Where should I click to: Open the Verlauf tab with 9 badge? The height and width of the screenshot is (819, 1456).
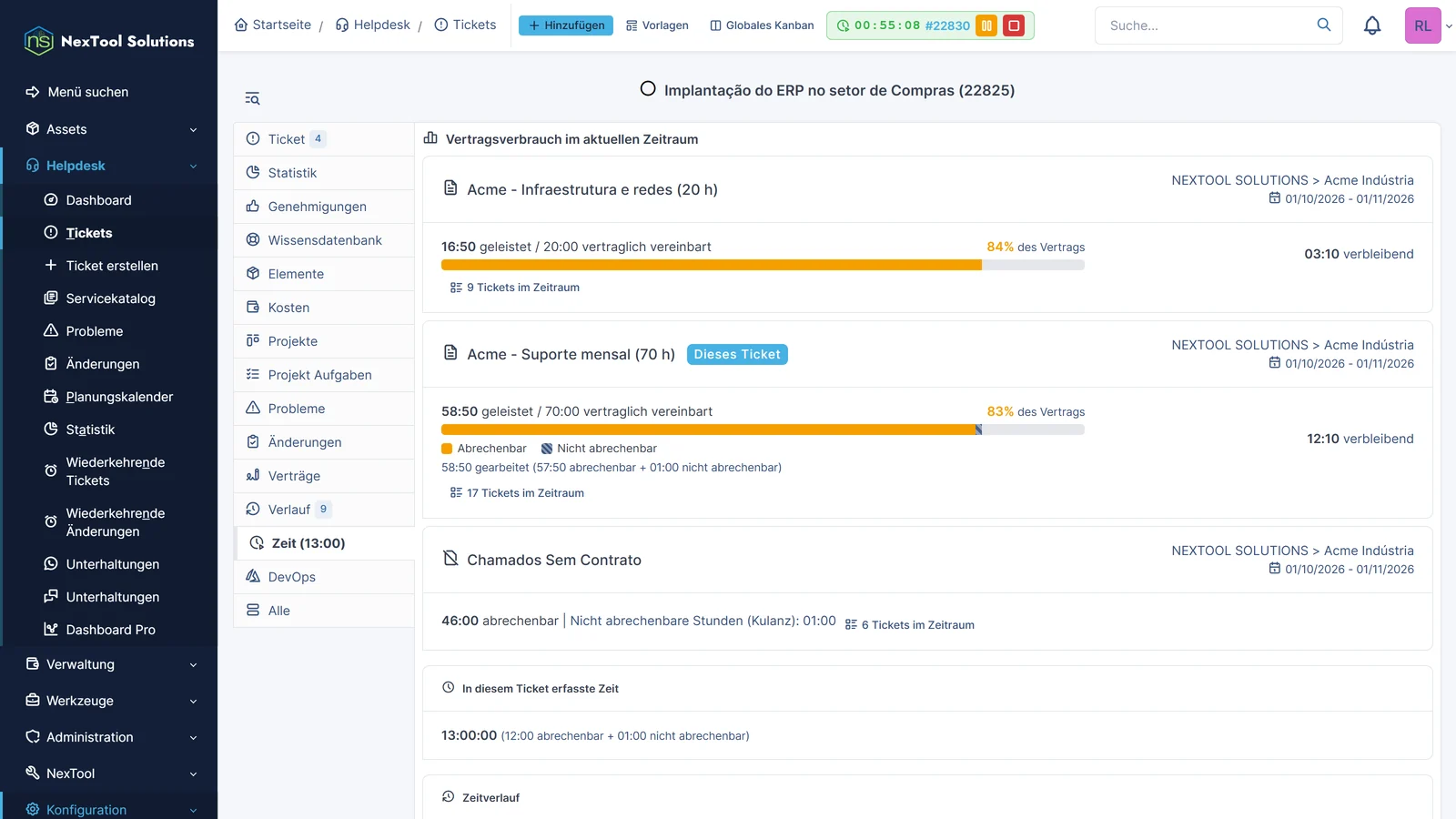click(x=324, y=510)
